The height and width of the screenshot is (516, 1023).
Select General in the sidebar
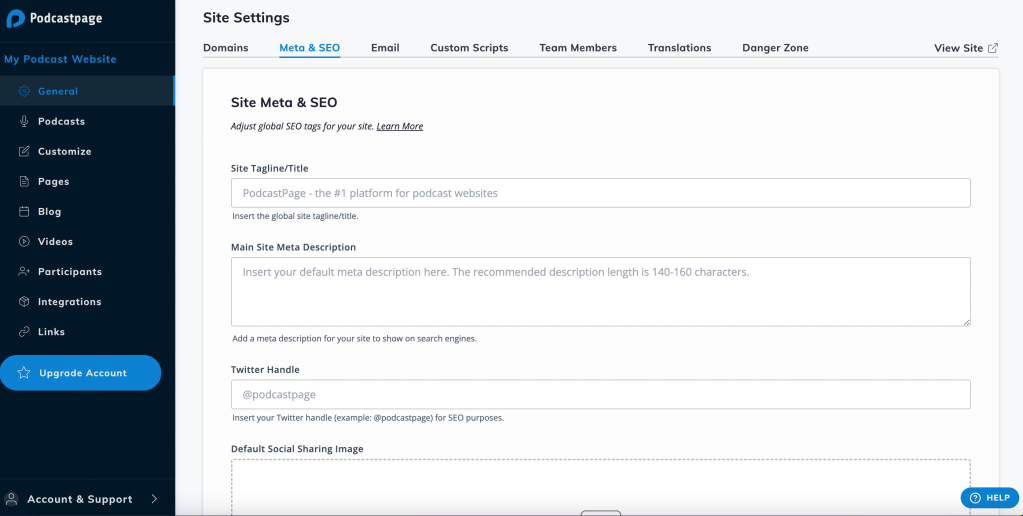tap(87, 91)
